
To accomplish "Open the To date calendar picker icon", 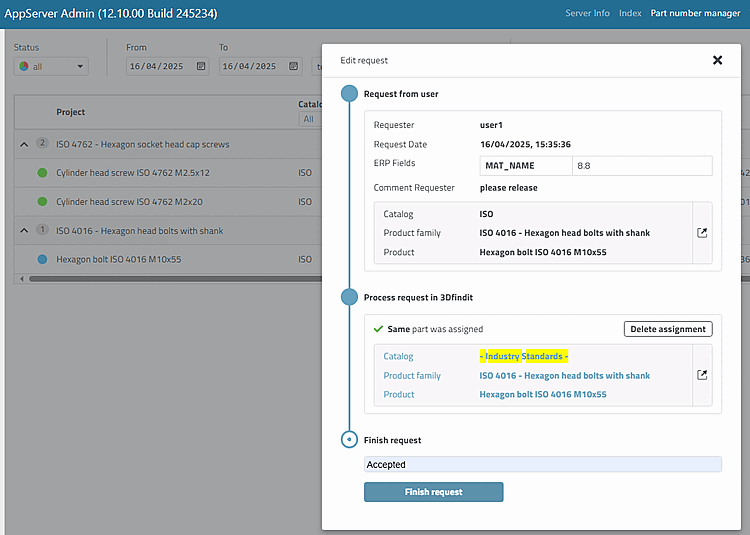I will (x=294, y=67).
